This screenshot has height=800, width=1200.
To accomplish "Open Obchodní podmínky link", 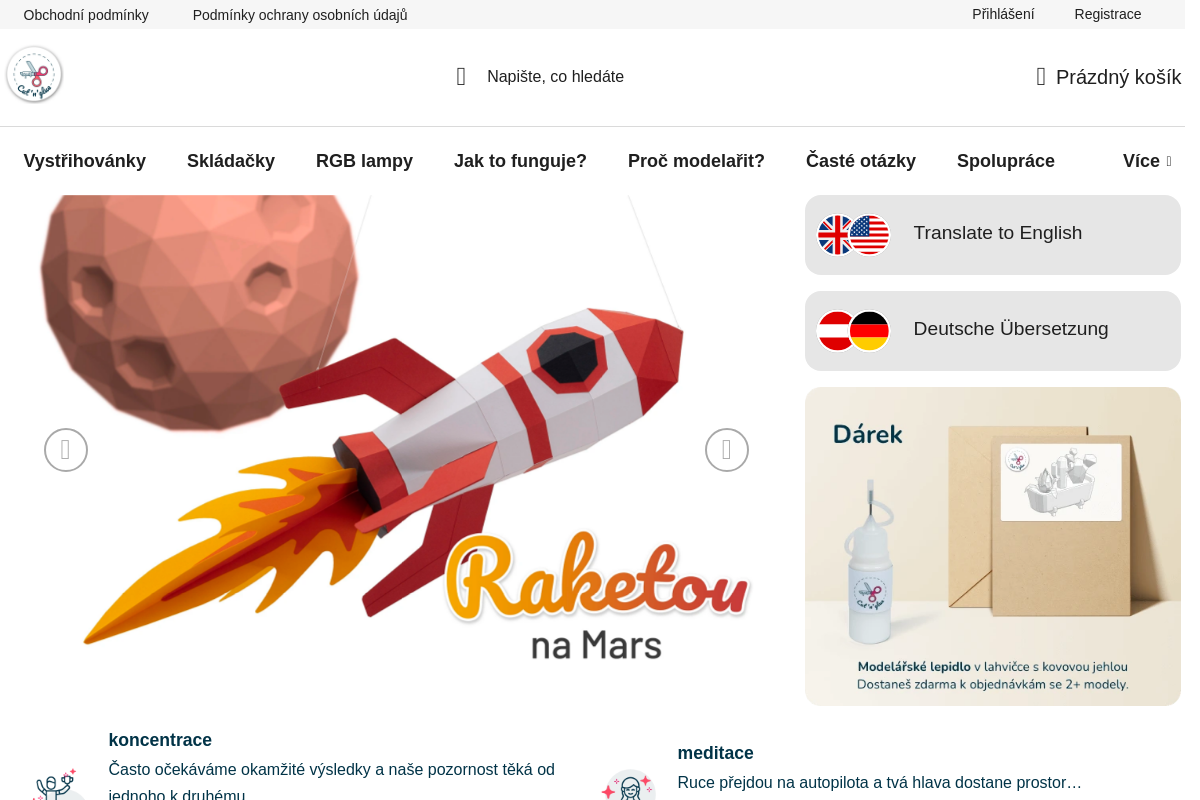I will 86,15.
